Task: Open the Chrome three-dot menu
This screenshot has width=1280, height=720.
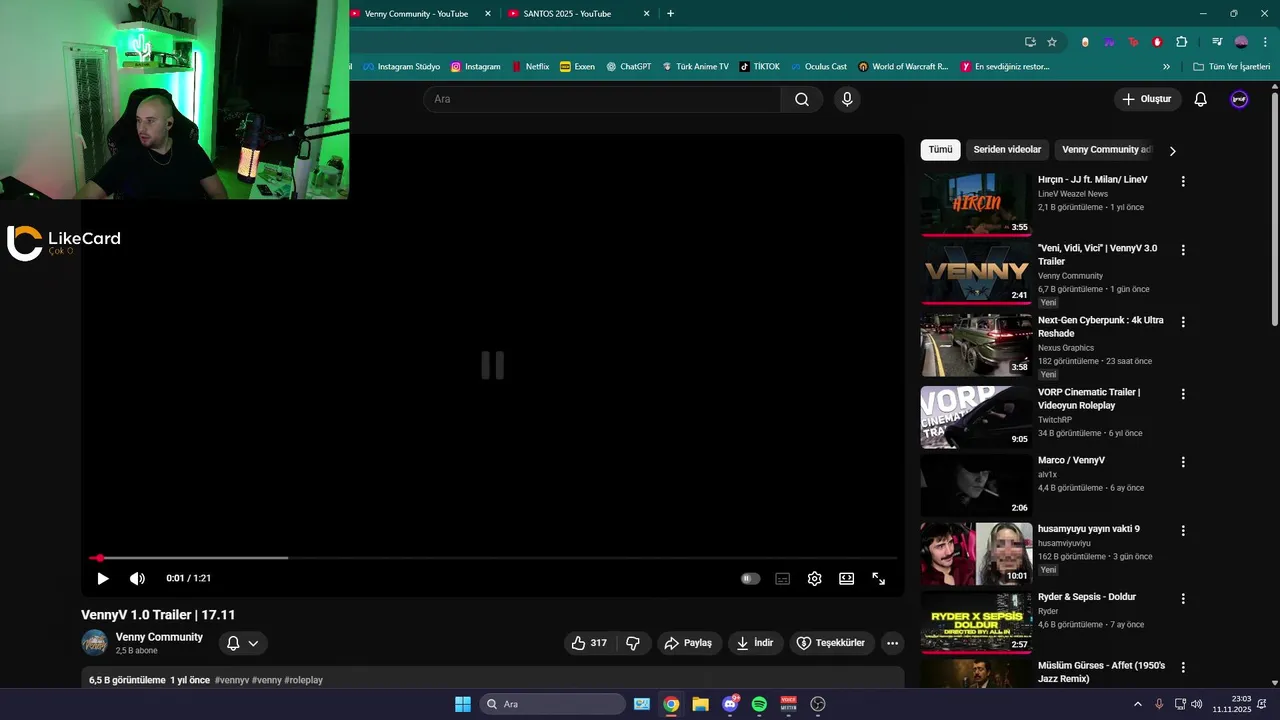Action: (x=1265, y=42)
